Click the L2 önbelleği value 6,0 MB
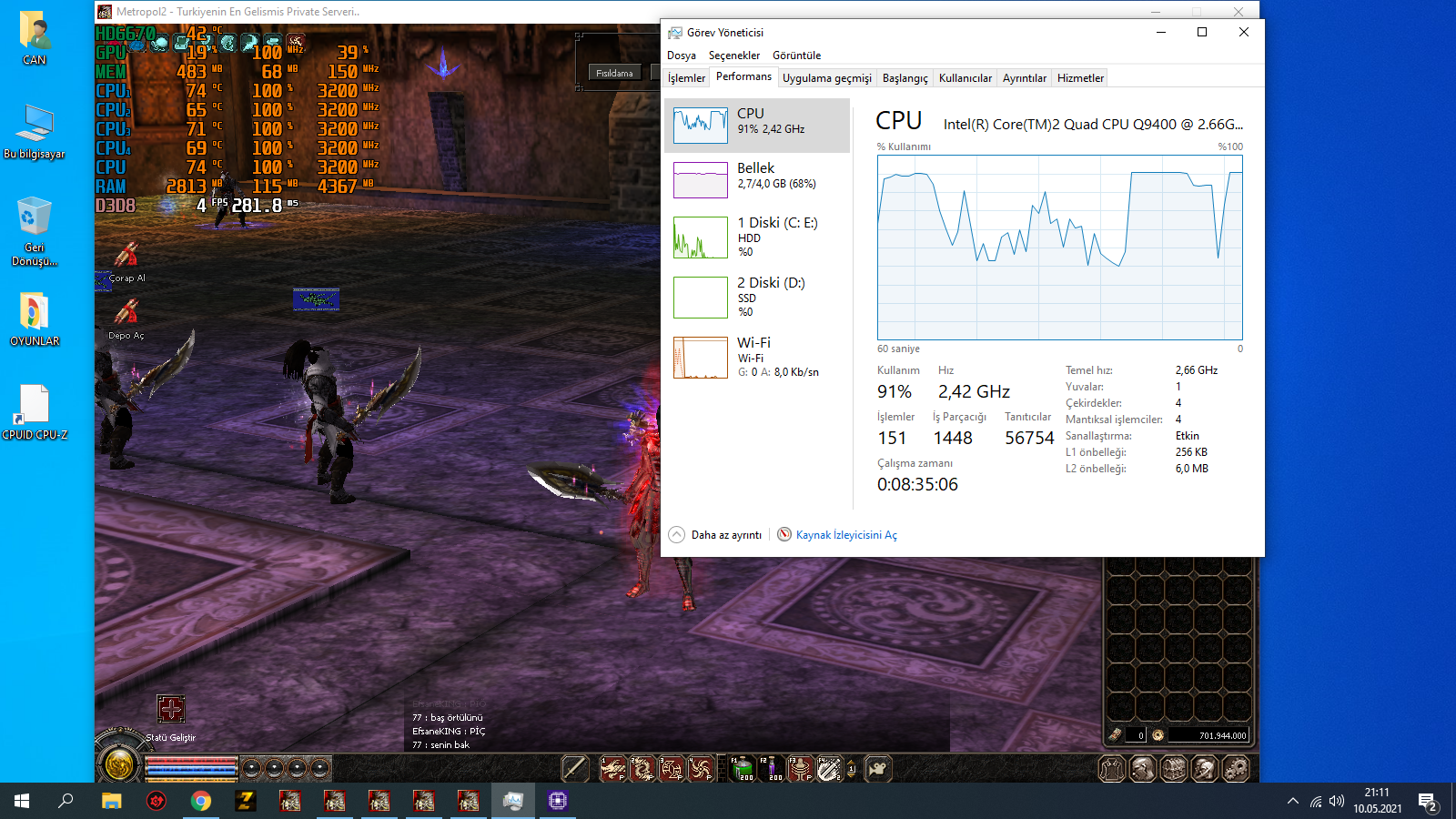 (1192, 469)
